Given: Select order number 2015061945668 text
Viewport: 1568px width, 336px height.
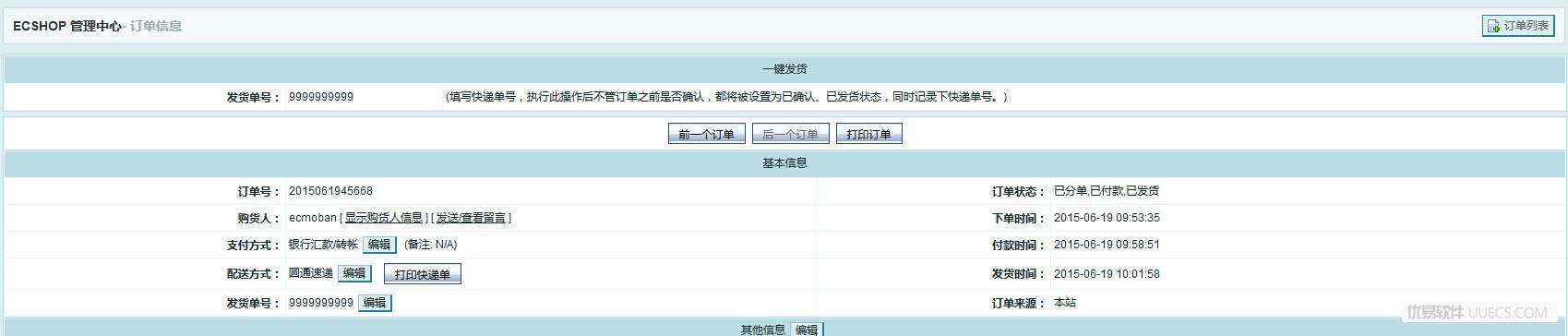Looking at the screenshot, I should click(330, 191).
